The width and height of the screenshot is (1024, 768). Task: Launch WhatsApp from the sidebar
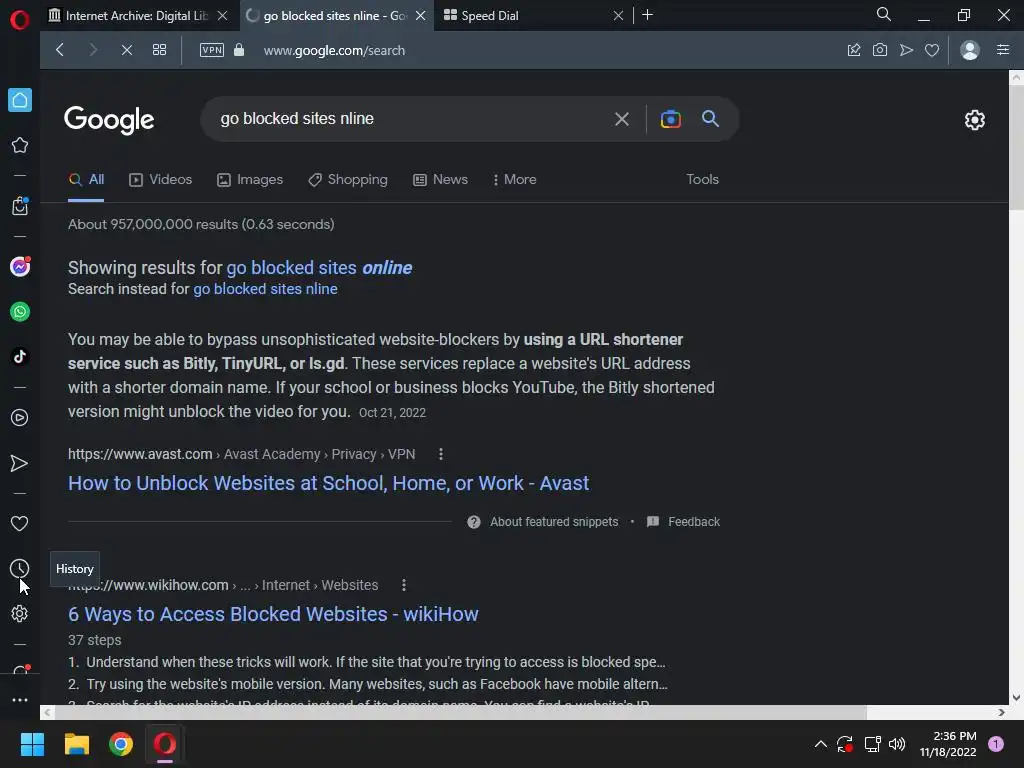coord(20,312)
